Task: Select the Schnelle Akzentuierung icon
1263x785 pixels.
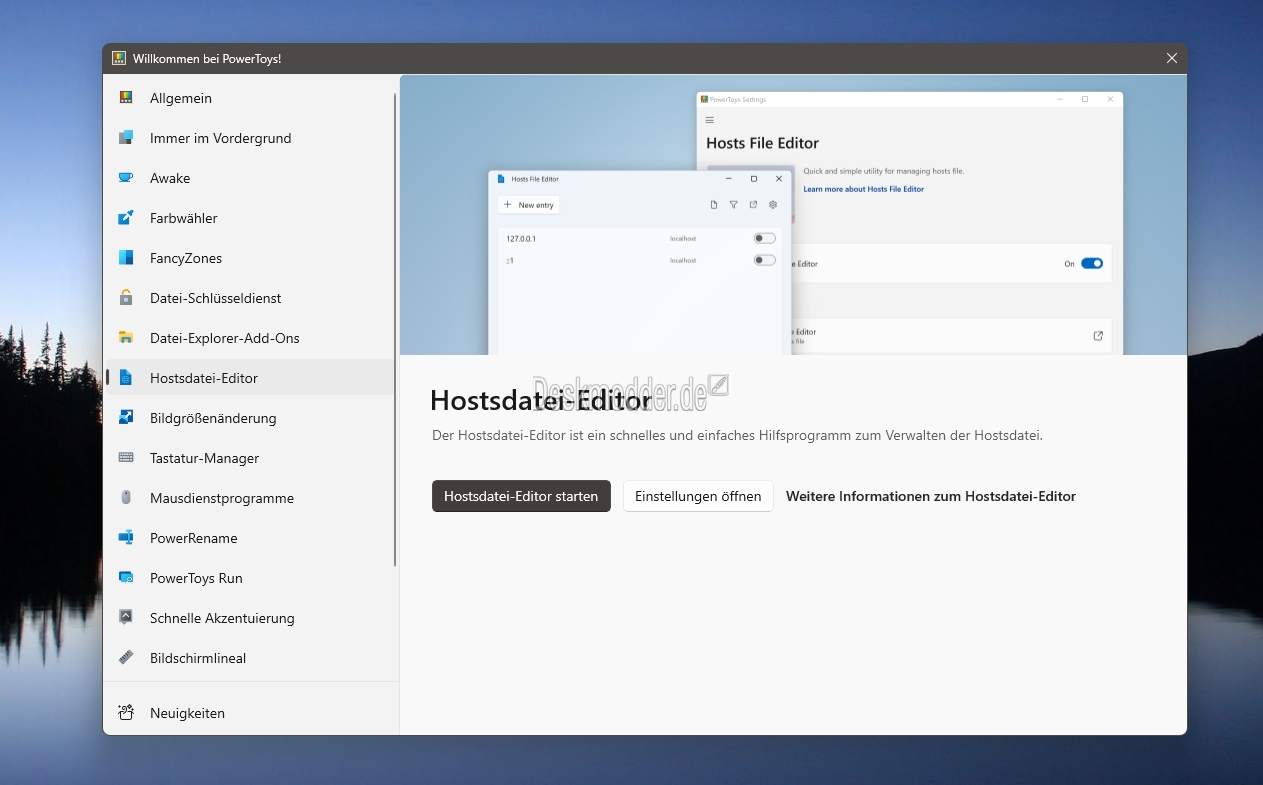Action: pyautogui.click(x=126, y=618)
